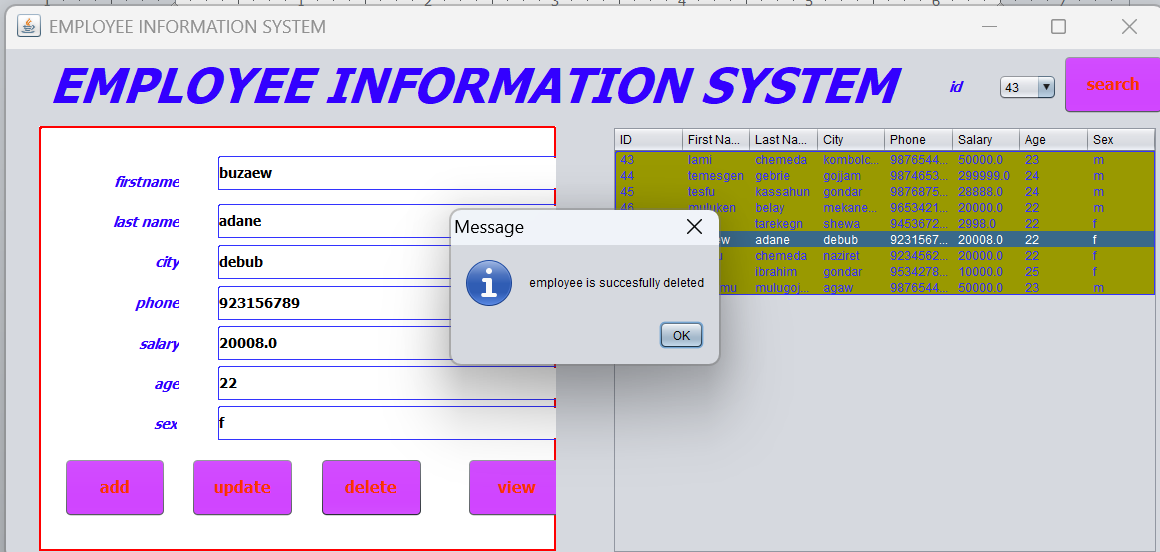Screen dimensions: 1160x552
Task: Click the Java icon in title bar
Action: (29, 27)
